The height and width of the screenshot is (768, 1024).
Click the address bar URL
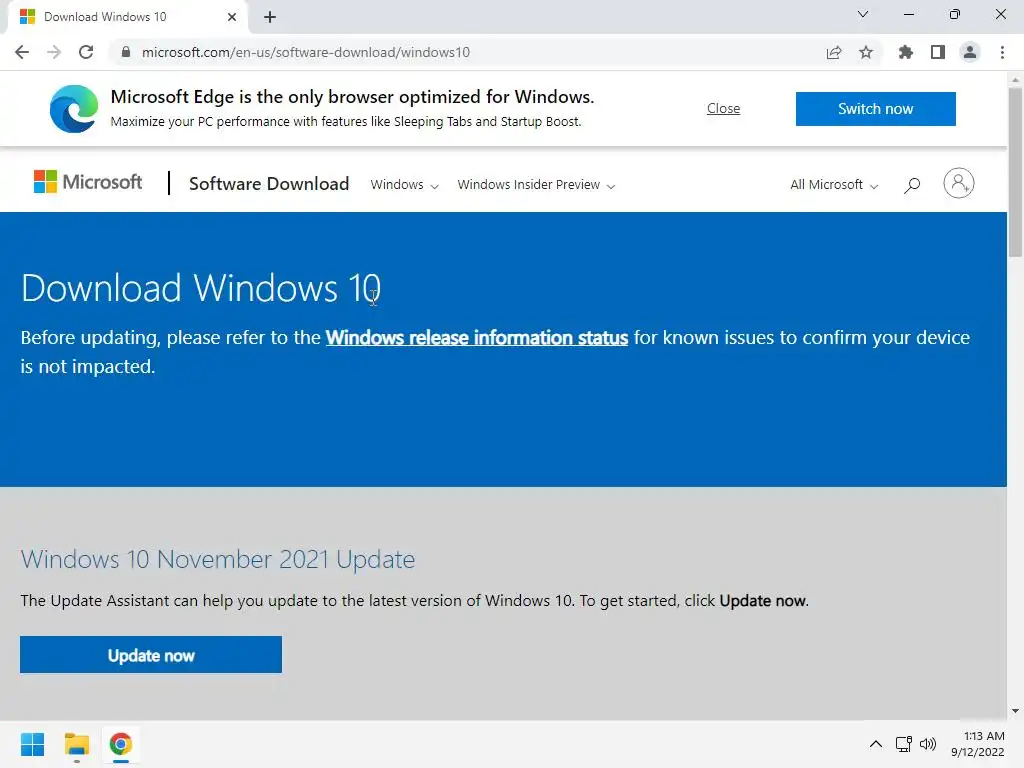[x=306, y=52]
